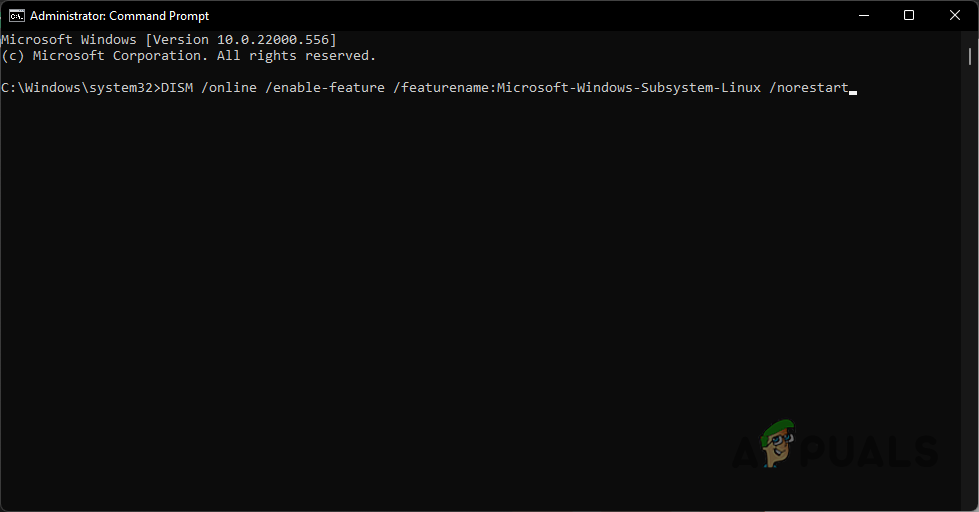Click the C:\Windows\system32> prompt path
979x512 pixels.
click(80, 88)
